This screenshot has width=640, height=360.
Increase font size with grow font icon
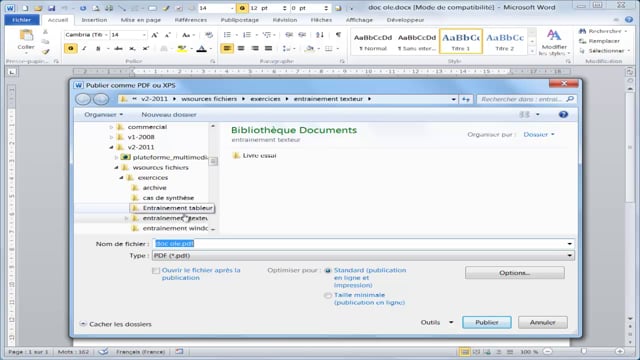coord(155,35)
